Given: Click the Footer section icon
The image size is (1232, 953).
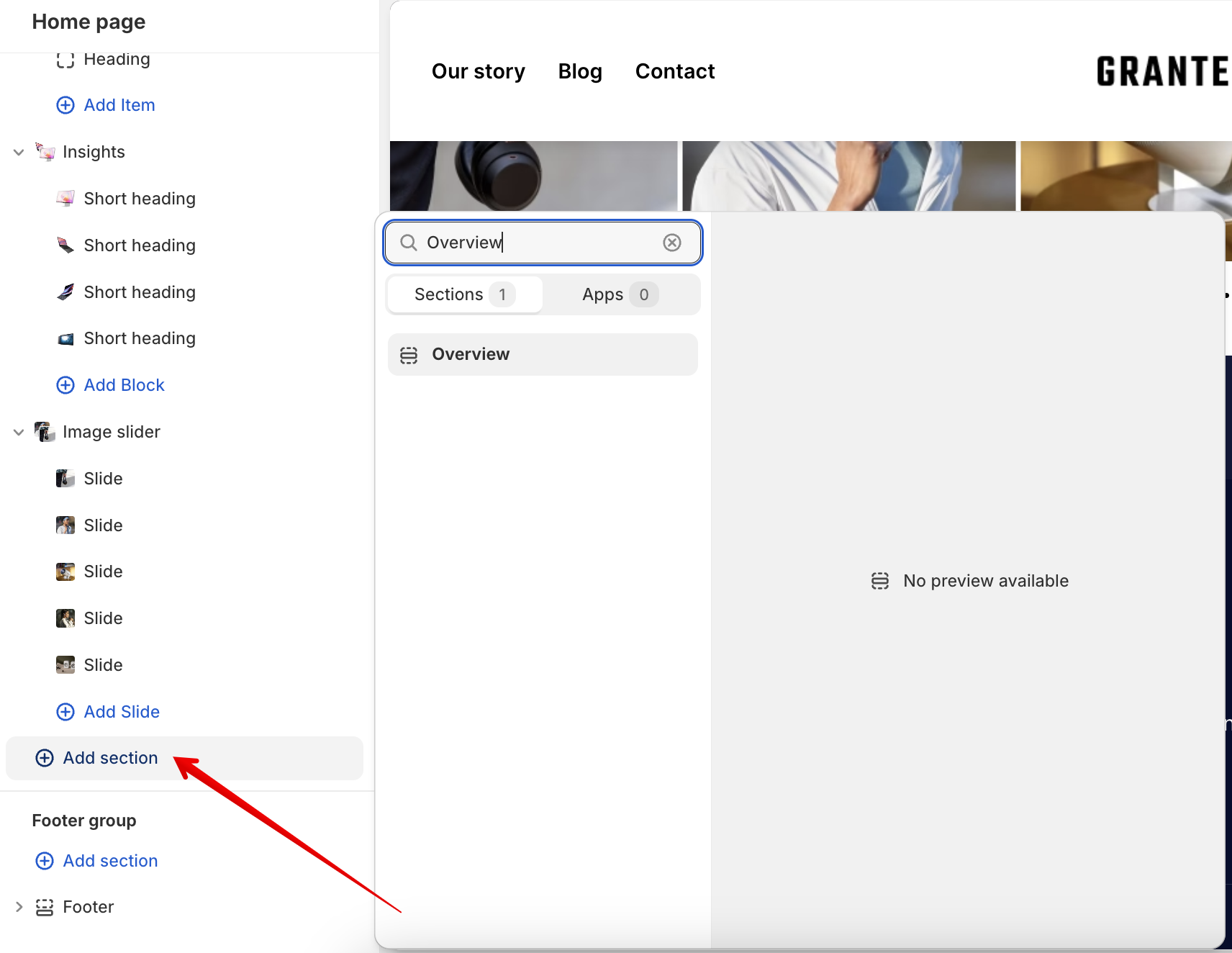Looking at the screenshot, I should pyautogui.click(x=45, y=907).
